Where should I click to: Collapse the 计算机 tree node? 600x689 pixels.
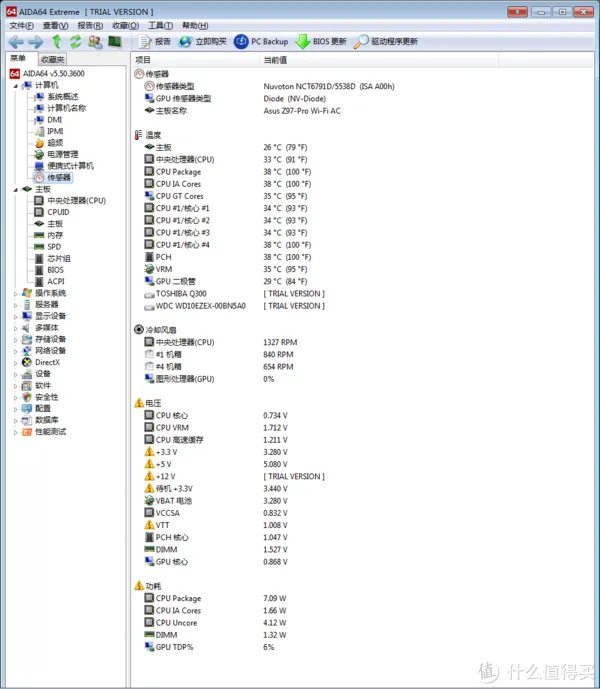15,85
